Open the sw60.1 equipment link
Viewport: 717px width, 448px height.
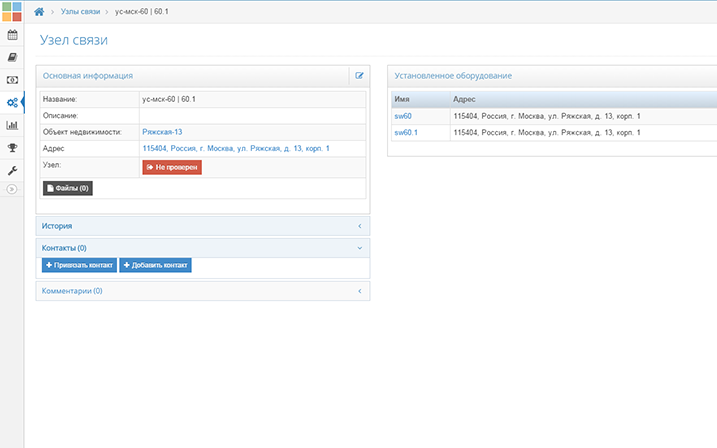[406, 132]
